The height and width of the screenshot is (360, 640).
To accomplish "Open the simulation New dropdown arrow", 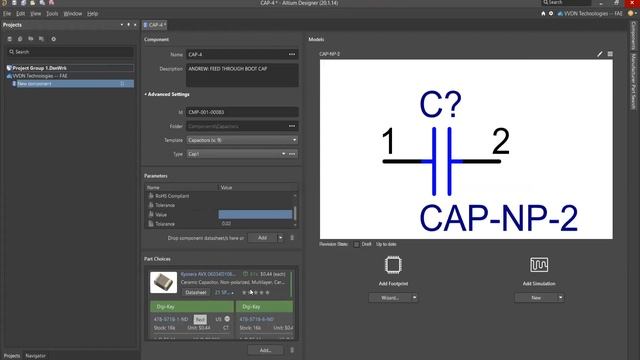I will point(560,298).
